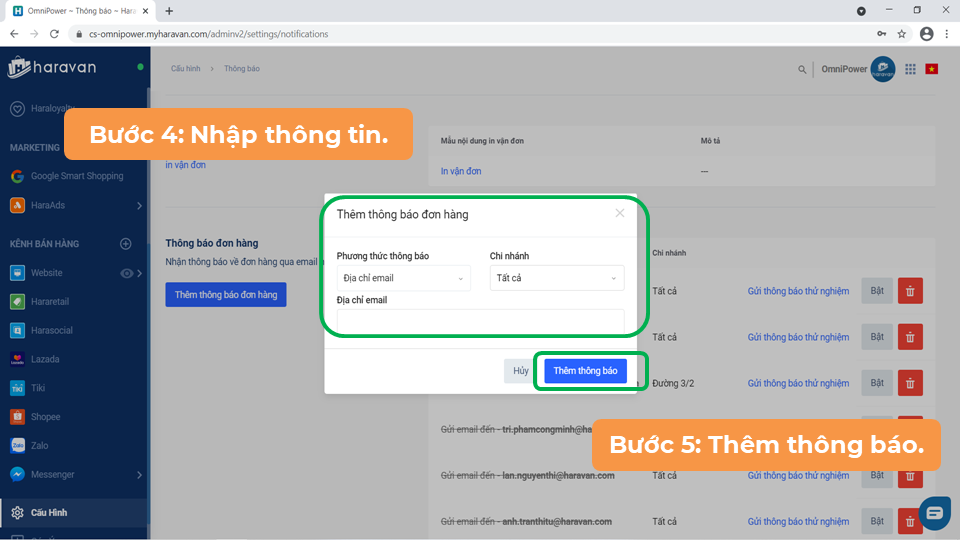Viewport: 960px width, 540px height.
Task: Click the Thông báo đơn hàng section heading
Action: click(212, 243)
